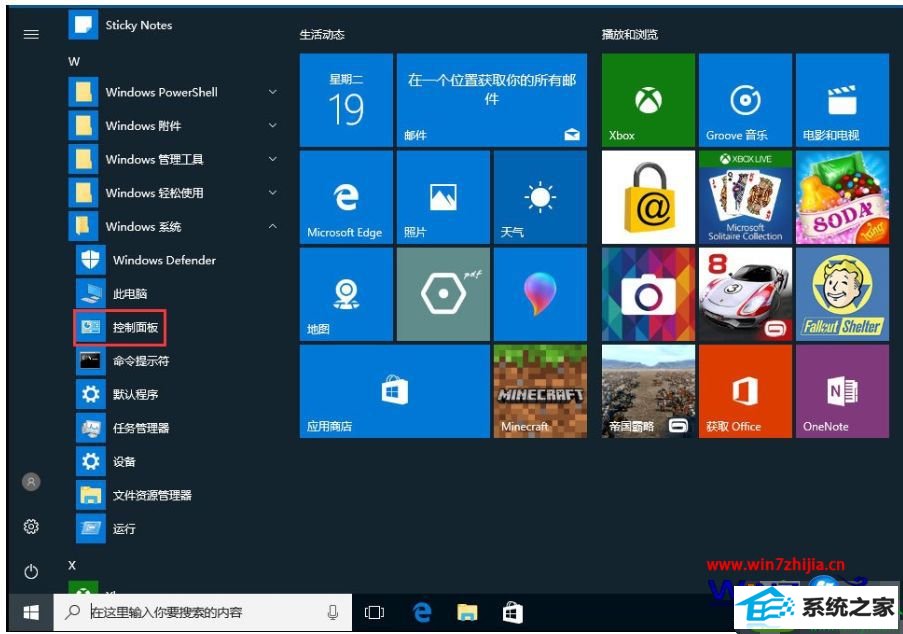Viewport: 903px width, 634px height.
Task: Launch the Candy Crush Soda tile
Action: pos(843,198)
